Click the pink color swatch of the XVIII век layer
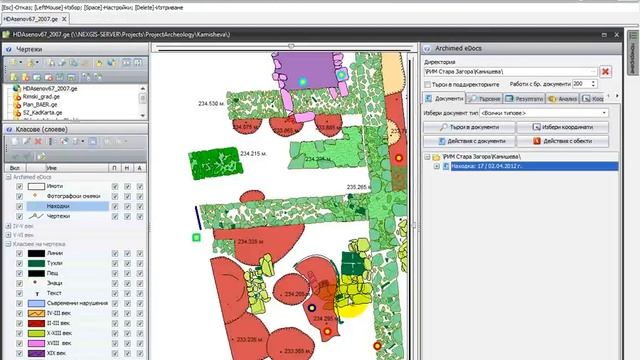This screenshot has height=360, width=640. [x=36, y=343]
